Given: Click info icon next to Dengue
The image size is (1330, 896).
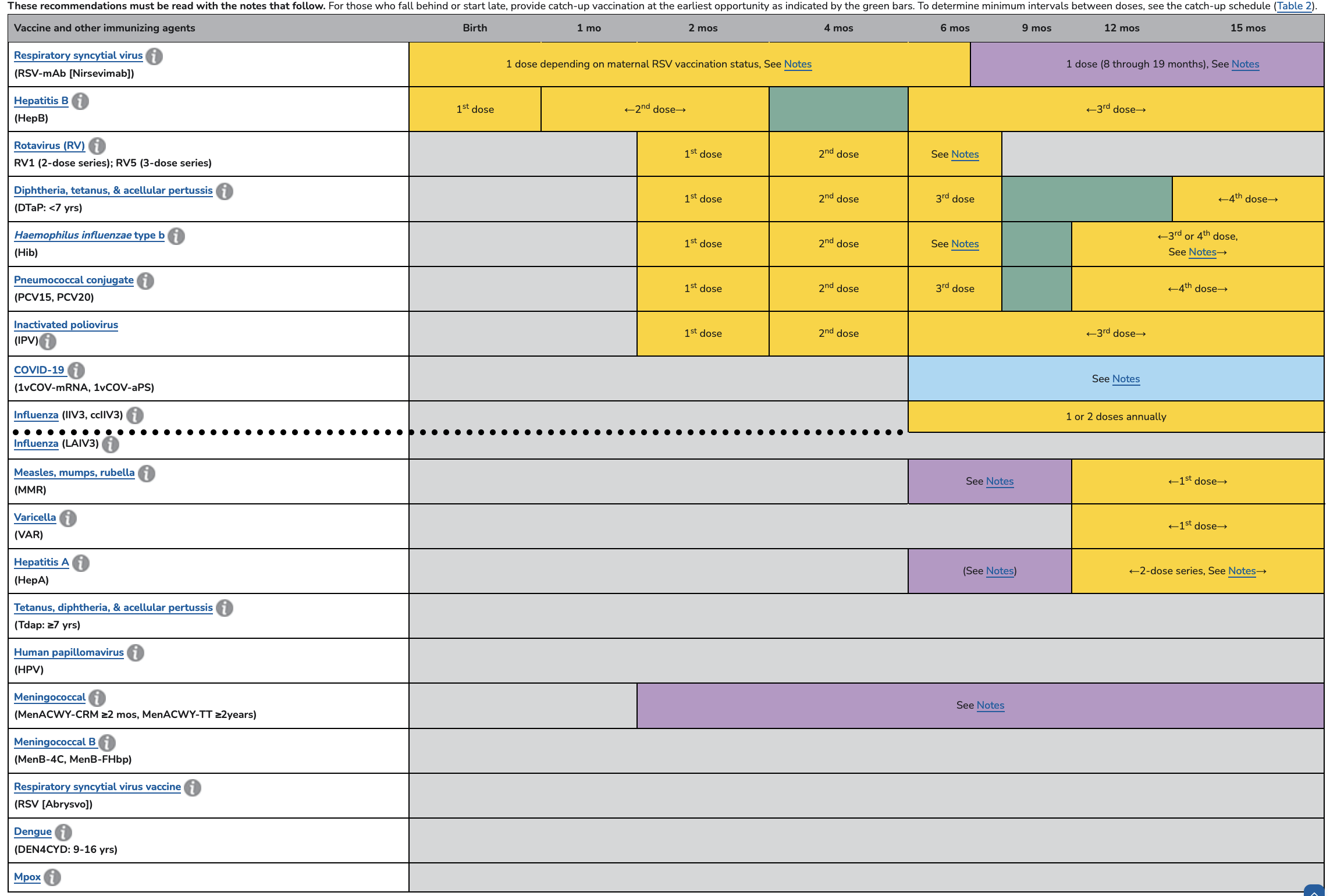Looking at the screenshot, I should (63, 832).
